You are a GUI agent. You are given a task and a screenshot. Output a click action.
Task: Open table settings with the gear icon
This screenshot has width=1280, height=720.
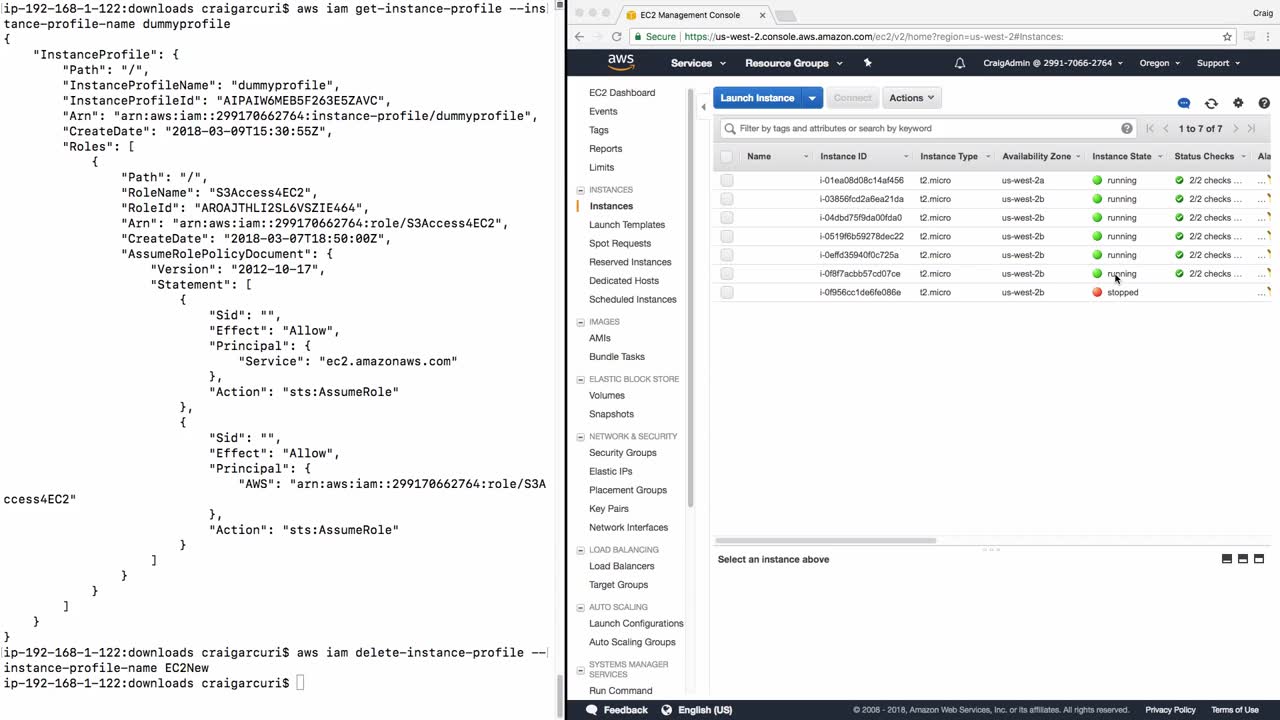point(1238,103)
